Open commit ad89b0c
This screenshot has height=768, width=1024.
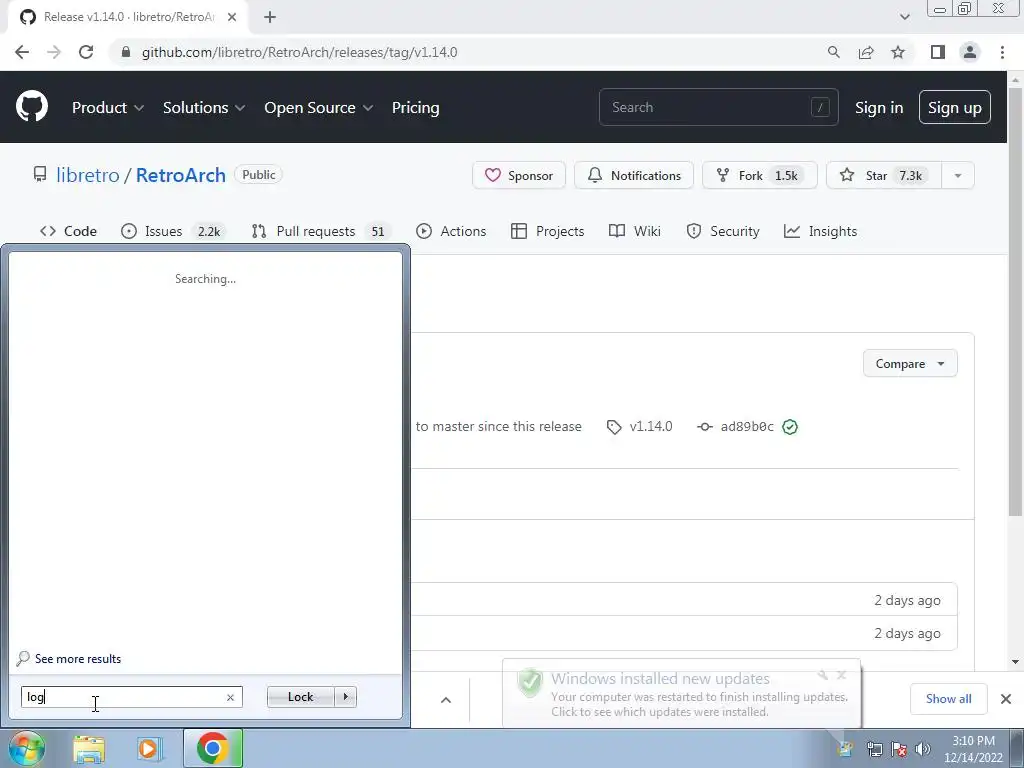click(747, 427)
